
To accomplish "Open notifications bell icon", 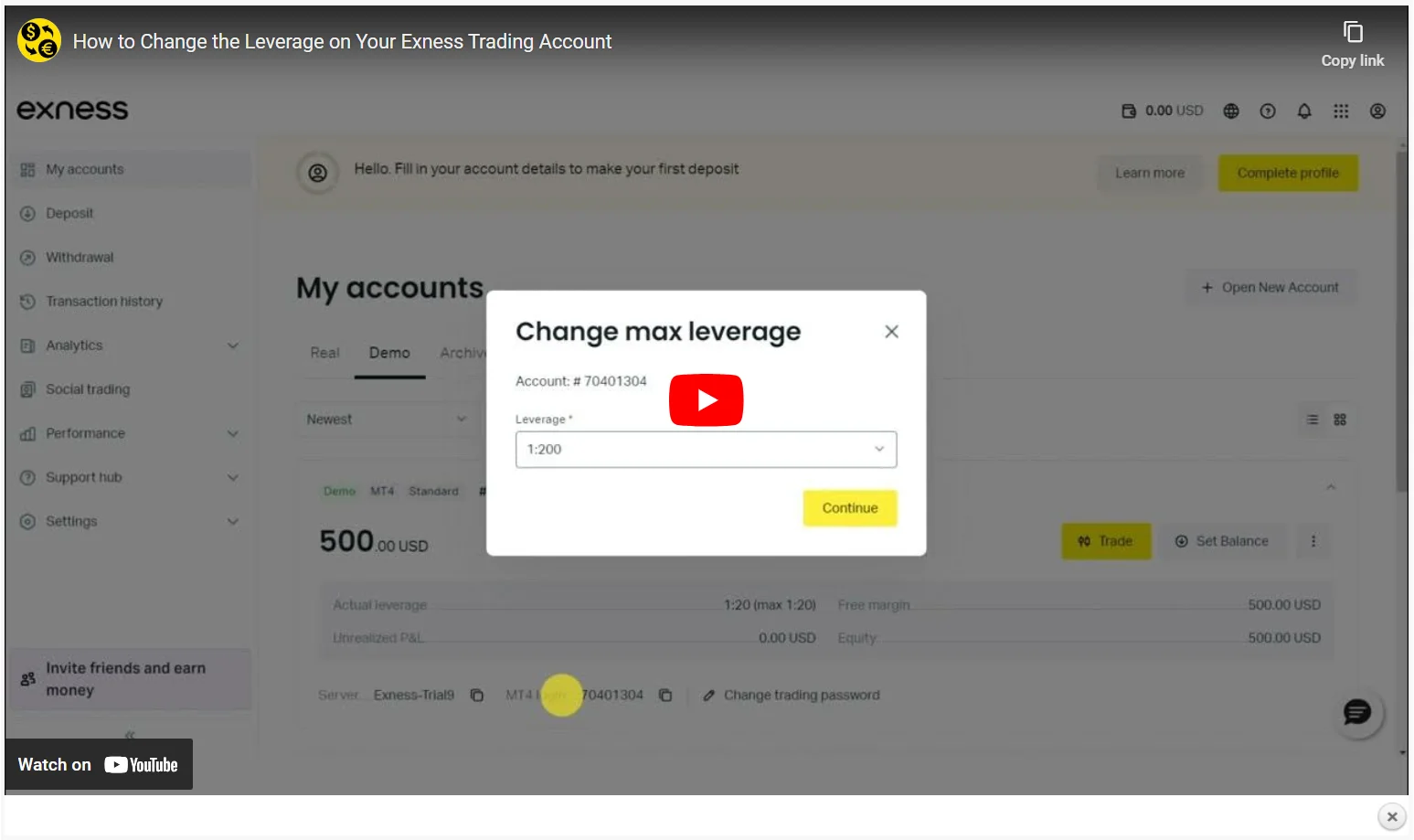I will [x=1304, y=111].
